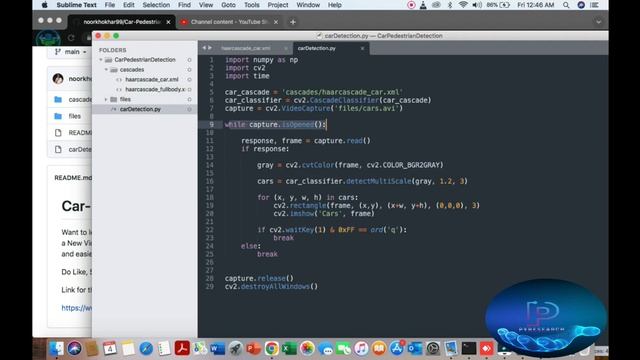
Task: Go to previous tab with left arrow
Action: pos(204,48)
